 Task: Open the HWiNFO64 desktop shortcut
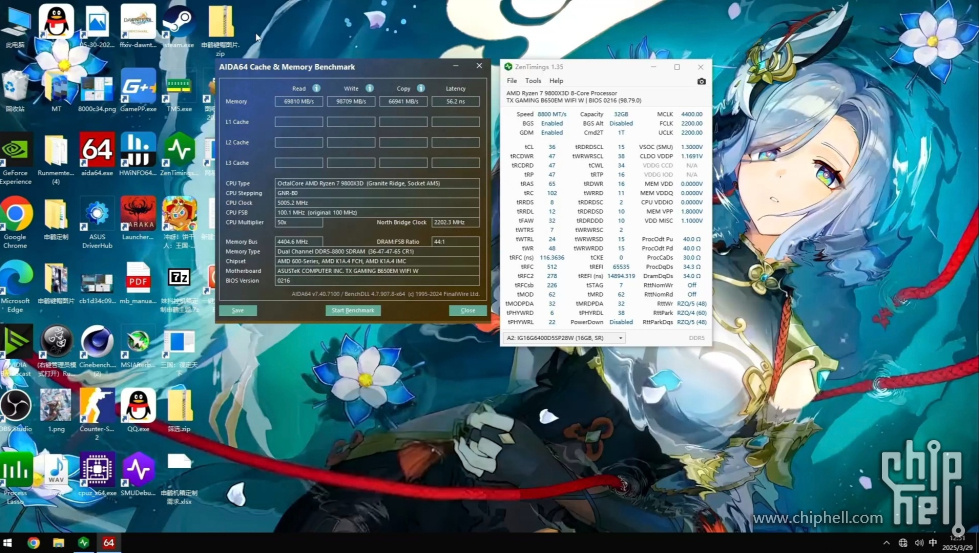point(138,154)
